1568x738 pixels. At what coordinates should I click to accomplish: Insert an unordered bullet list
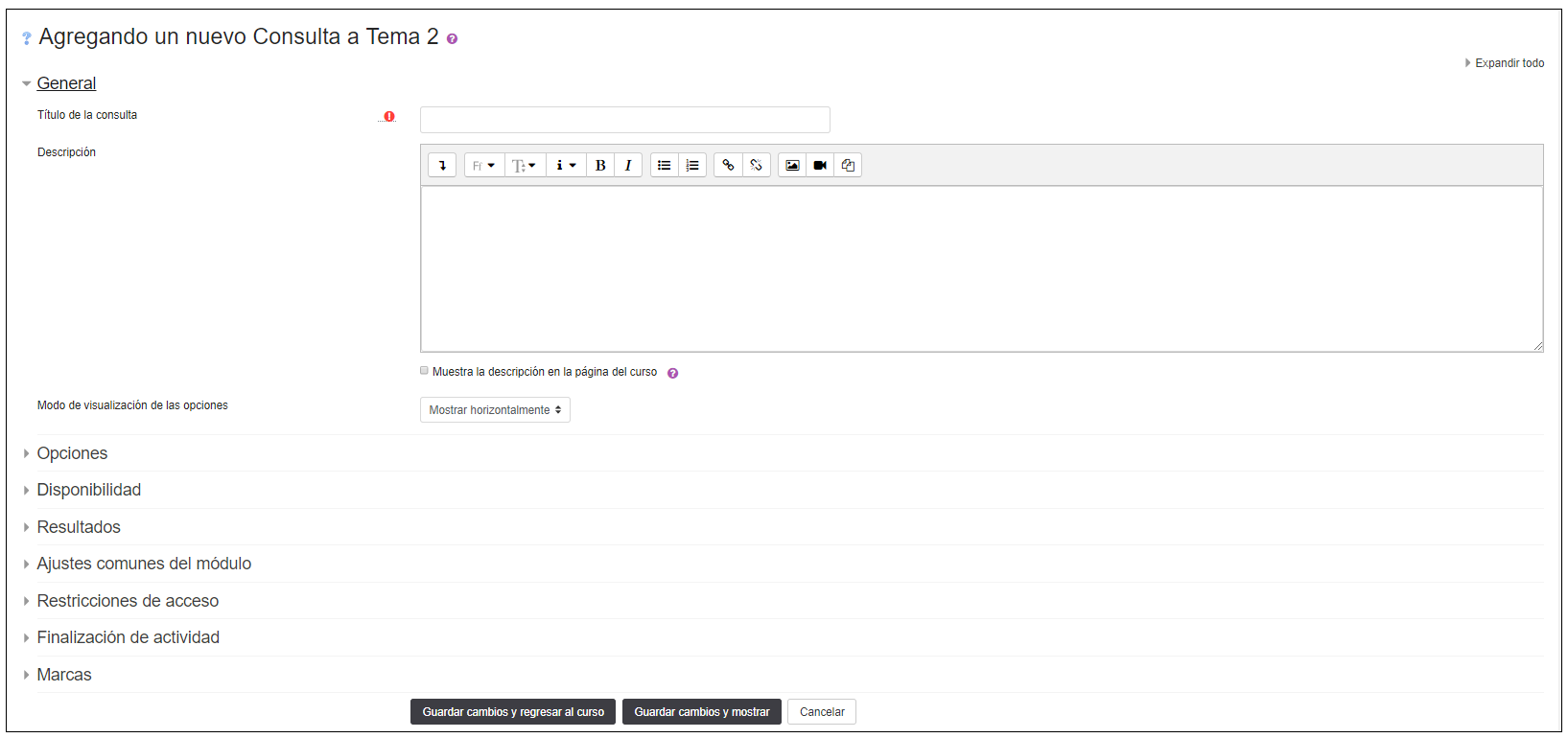click(x=664, y=166)
